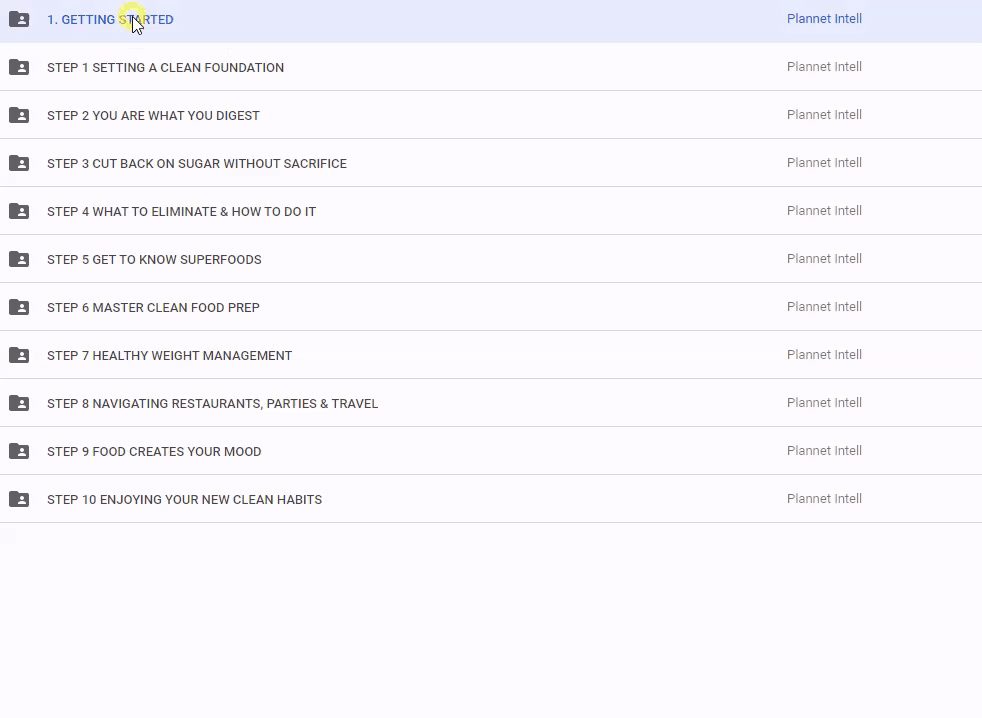Click the Step 10 shared folder icon
Screen dimensions: 982x718
[19, 499]
